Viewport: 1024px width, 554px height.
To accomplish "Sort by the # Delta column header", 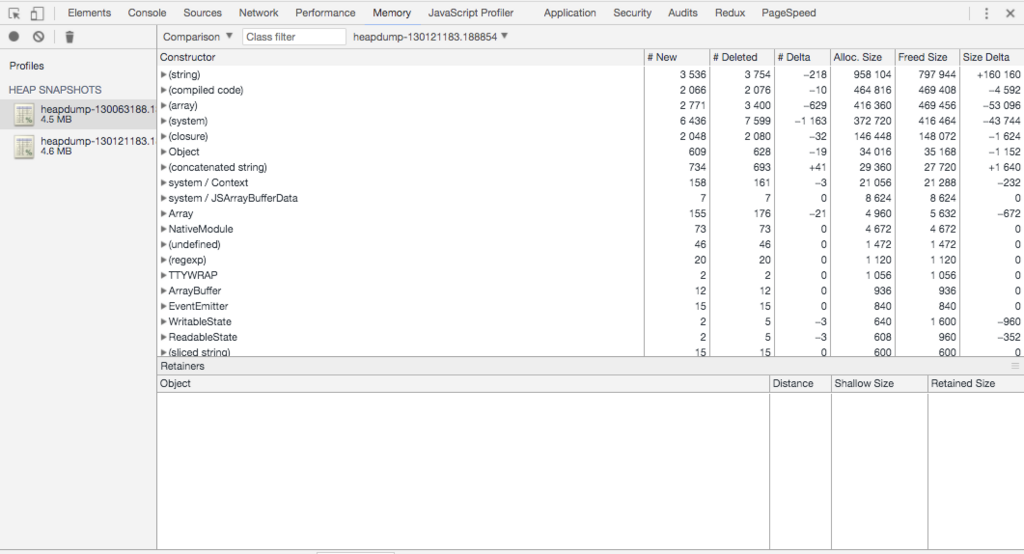I will pos(803,57).
